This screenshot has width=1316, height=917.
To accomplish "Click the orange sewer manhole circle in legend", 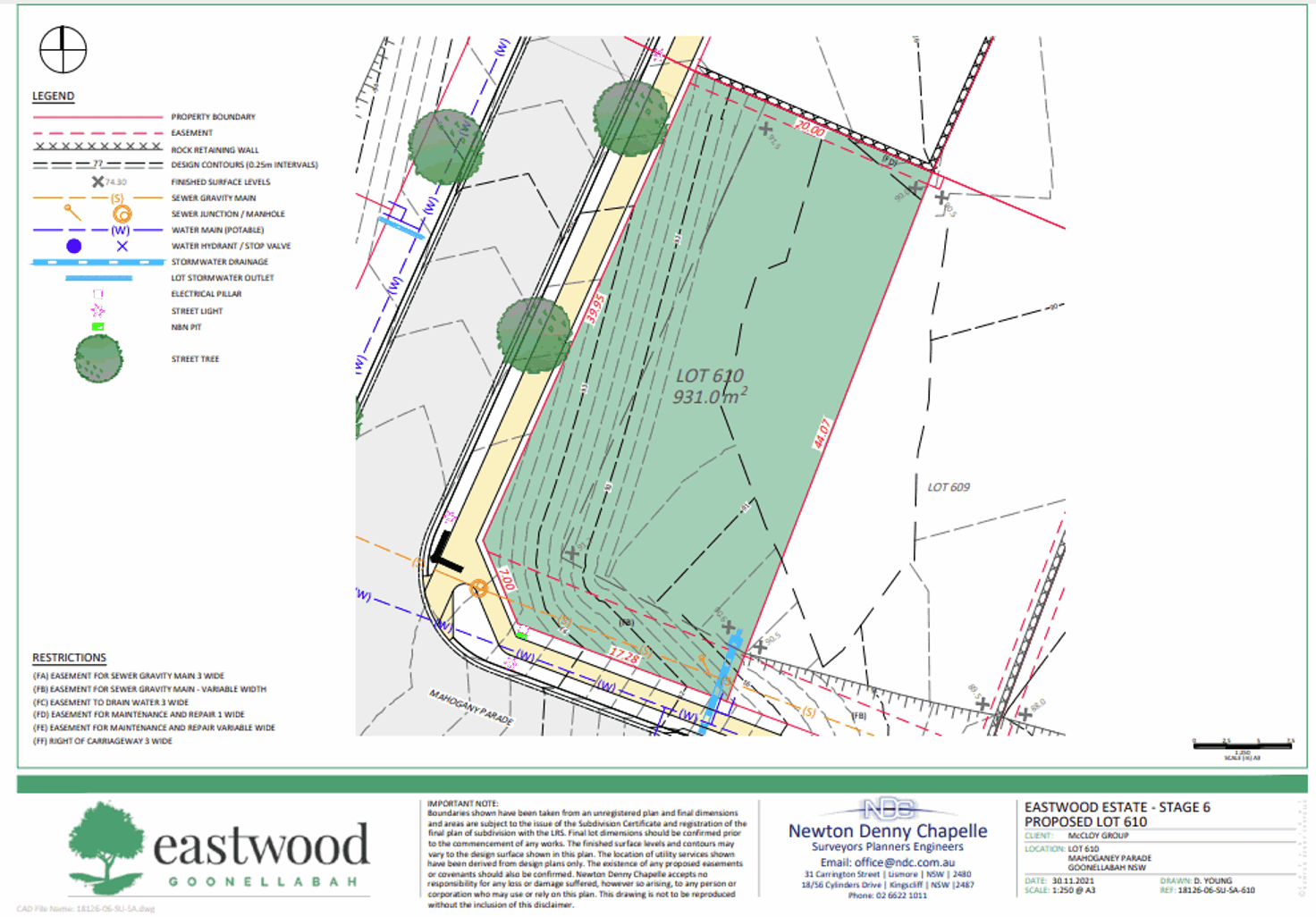I will pos(122,214).
